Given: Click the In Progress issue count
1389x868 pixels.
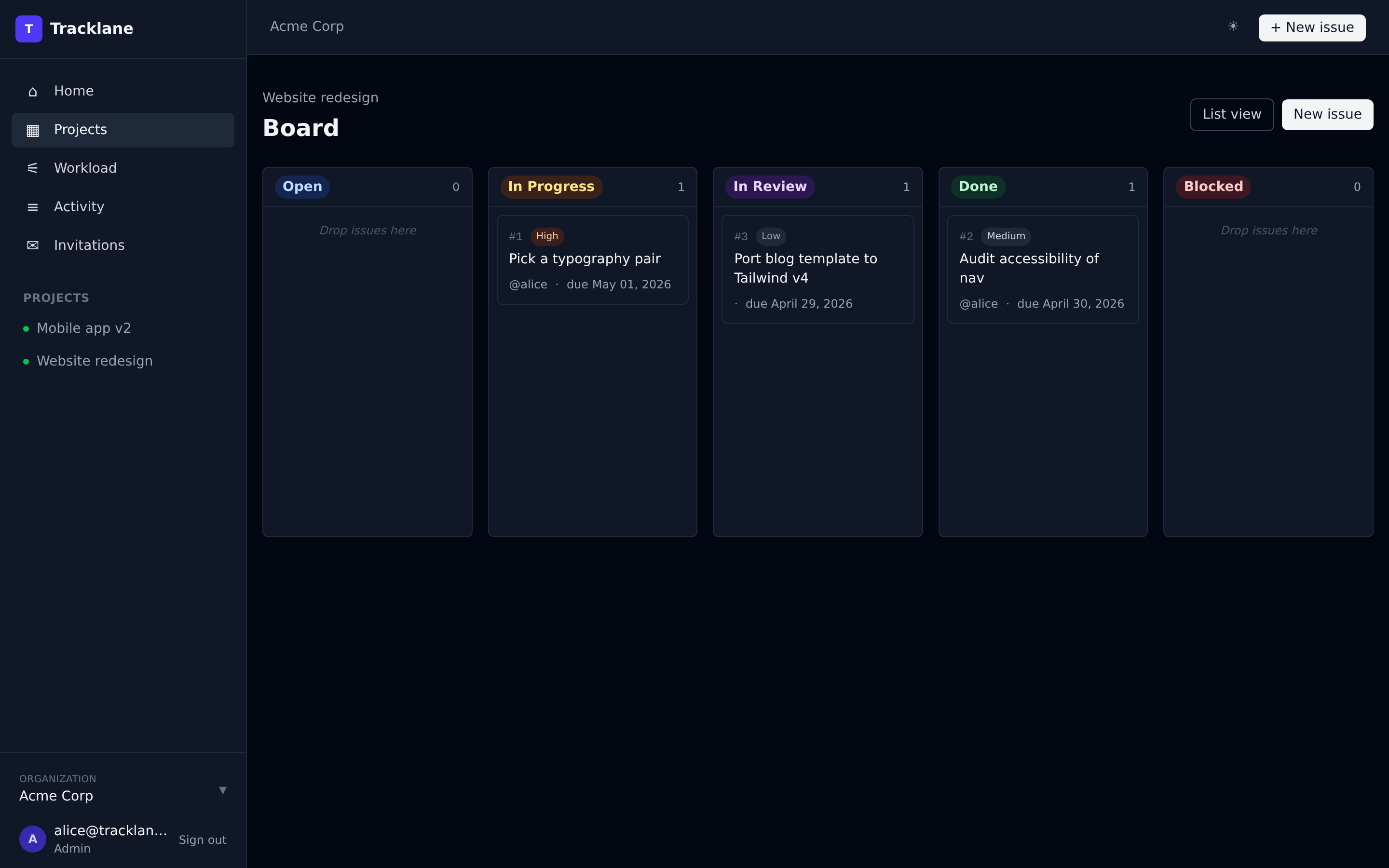Looking at the screenshot, I should (681, 187).
